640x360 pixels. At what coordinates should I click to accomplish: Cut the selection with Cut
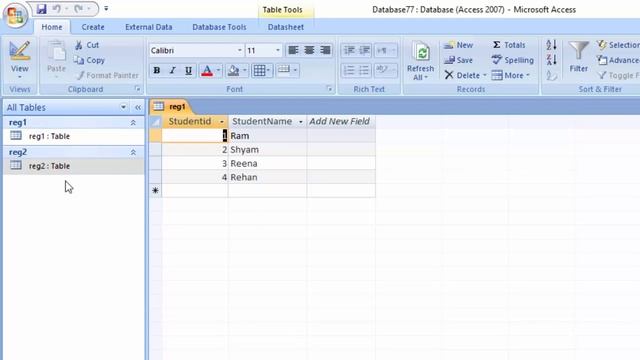click(87, 45)
